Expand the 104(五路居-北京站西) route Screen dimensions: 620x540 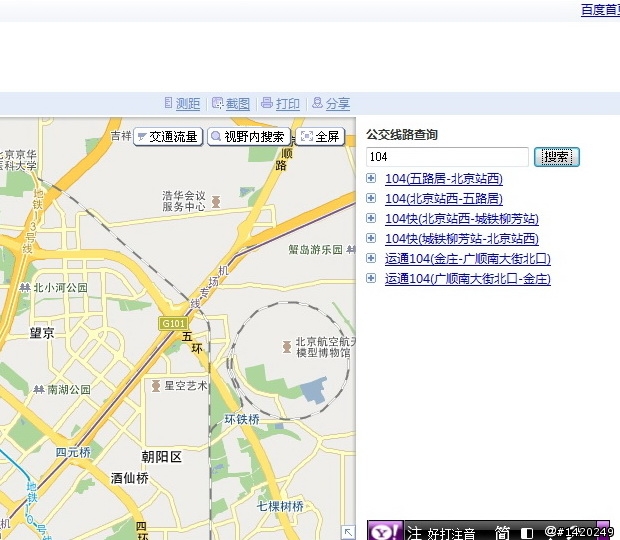point(371,178)
